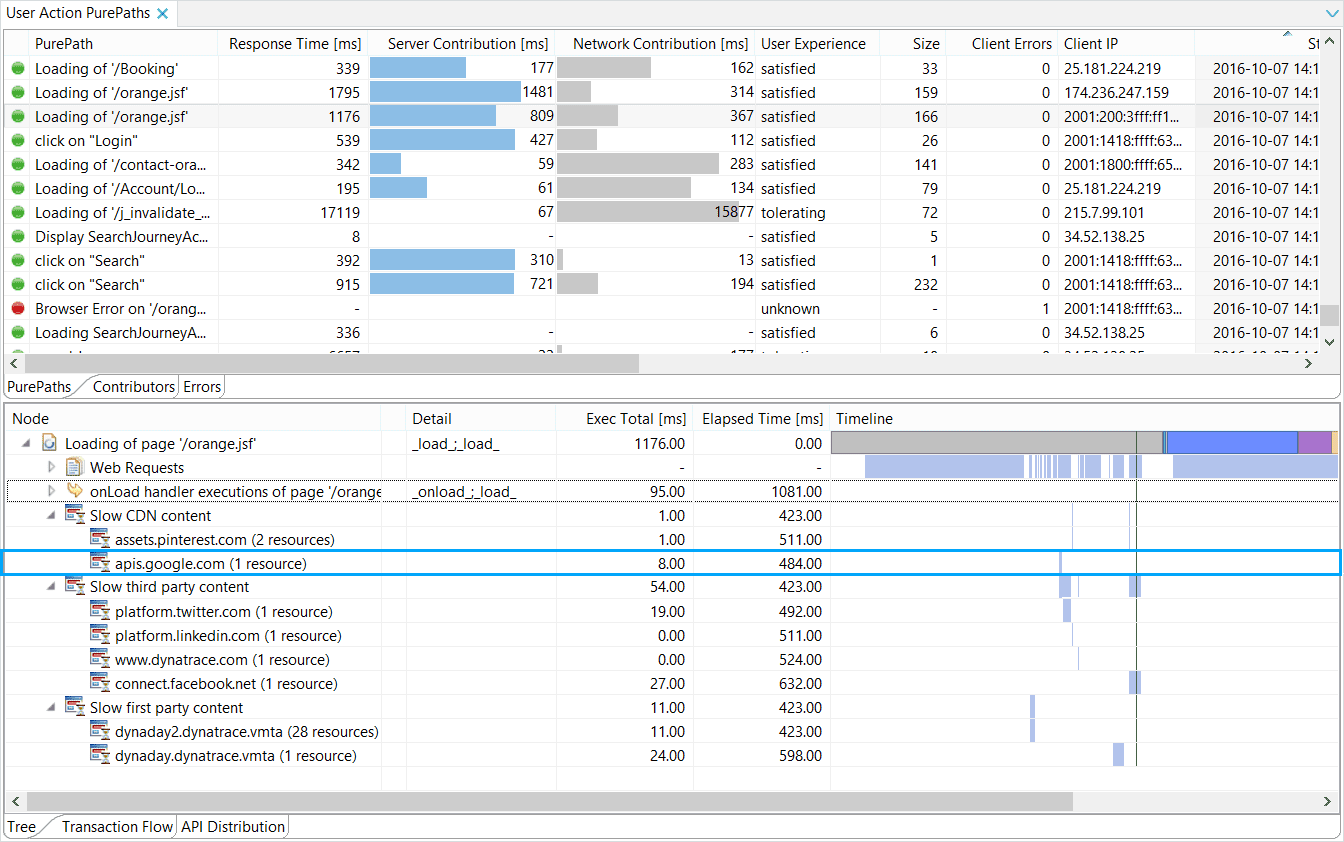Image resolution: width=1344 pixels, height=842 pixels.
Task: Select the dynaday2.dynatrace.vmta (28 resources) row
Action: pyautogui.click(x=671, y=731)
